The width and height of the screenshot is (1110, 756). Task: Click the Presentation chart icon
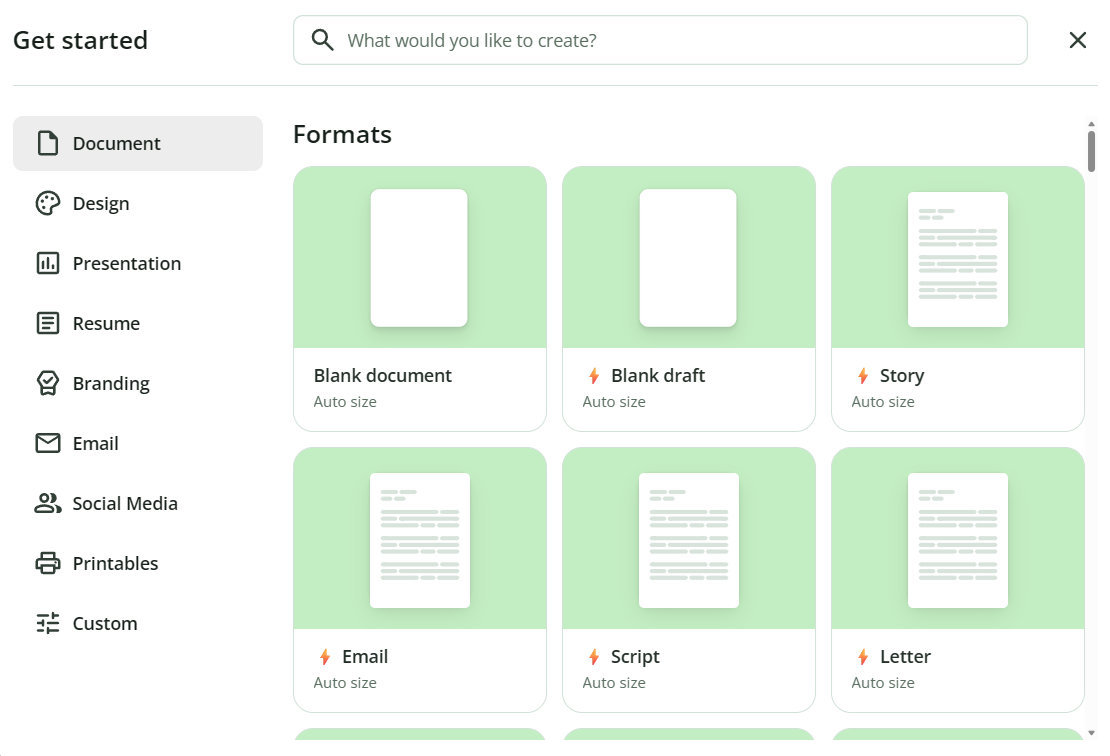(47, 263)
